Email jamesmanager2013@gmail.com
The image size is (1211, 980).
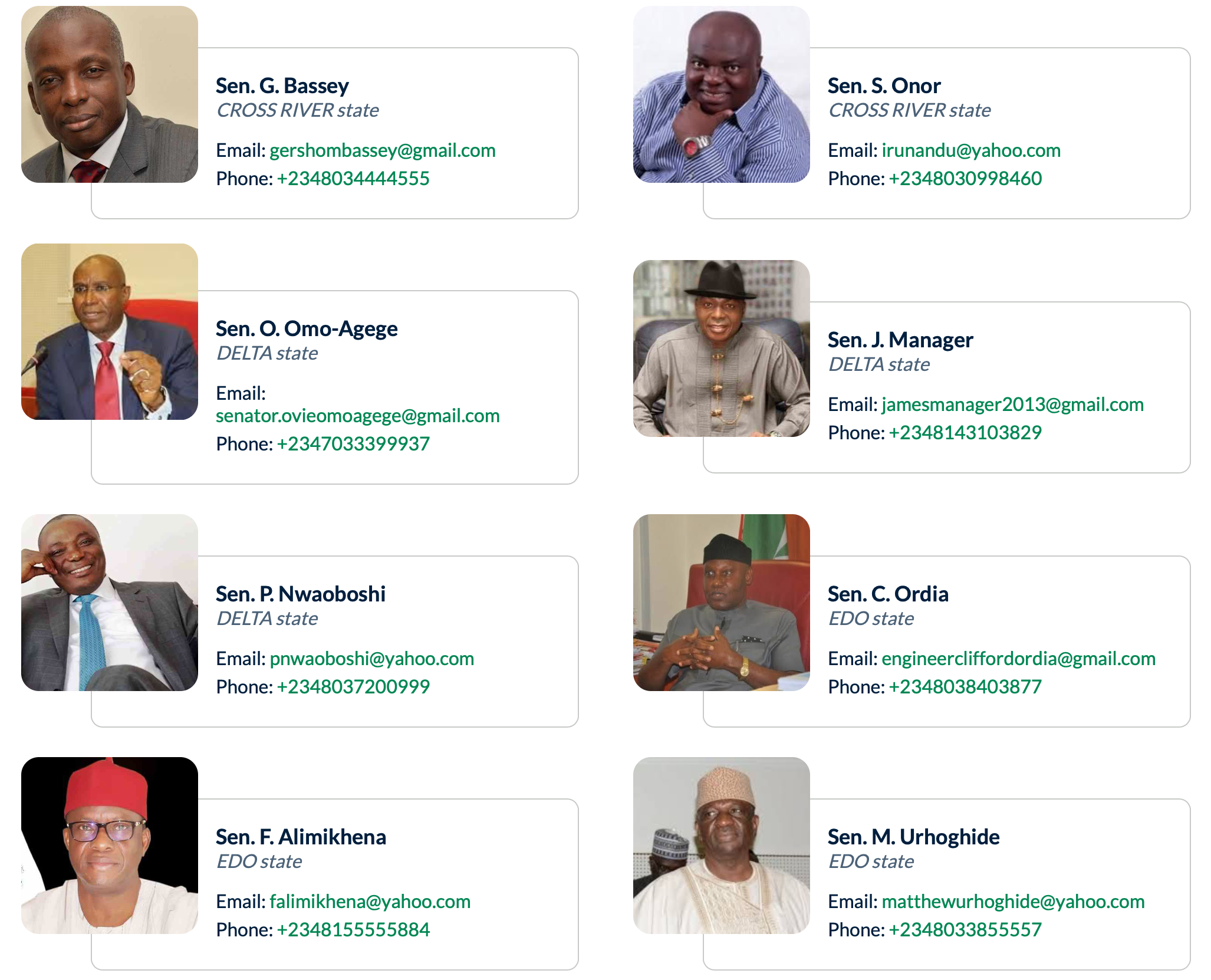(1012, 405)
